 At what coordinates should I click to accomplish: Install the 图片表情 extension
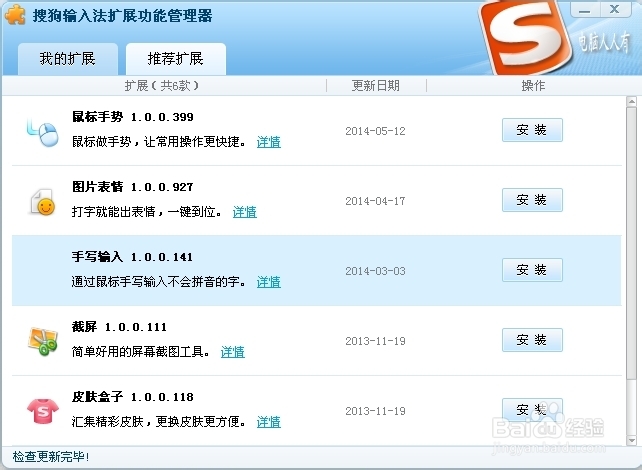click(532, 200)
